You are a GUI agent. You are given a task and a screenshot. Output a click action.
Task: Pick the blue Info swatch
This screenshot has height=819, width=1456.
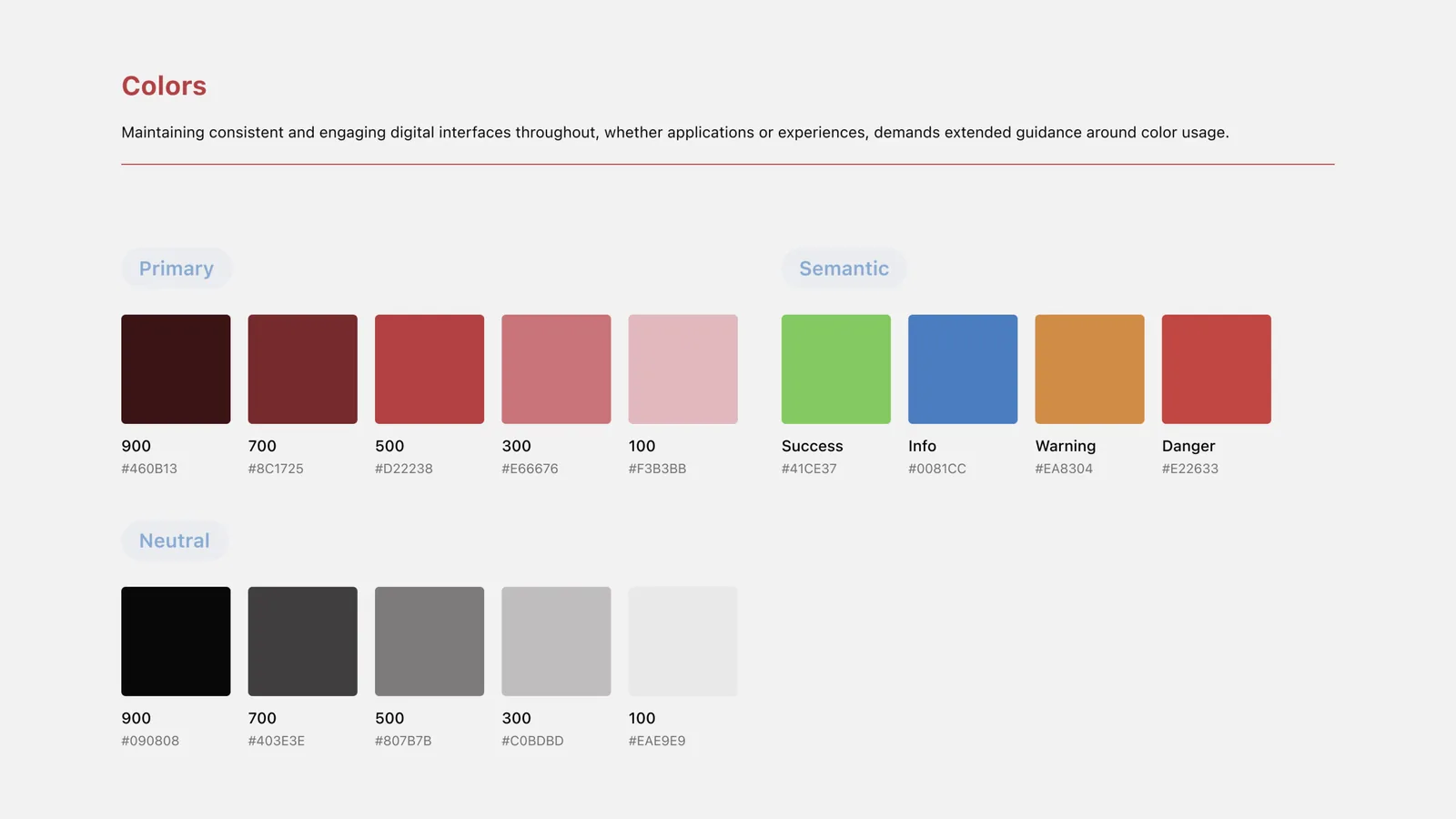[x=963, y=369]
